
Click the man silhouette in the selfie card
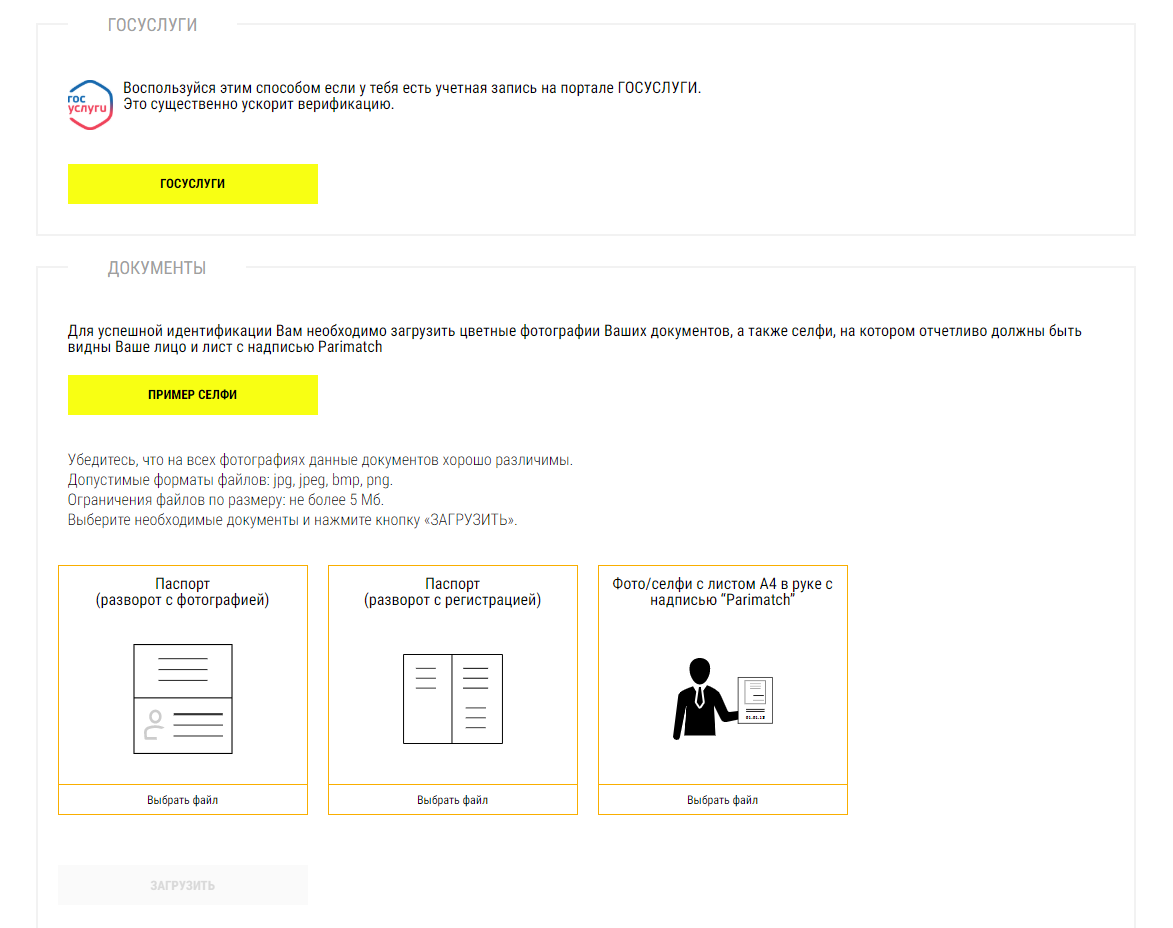700,699
